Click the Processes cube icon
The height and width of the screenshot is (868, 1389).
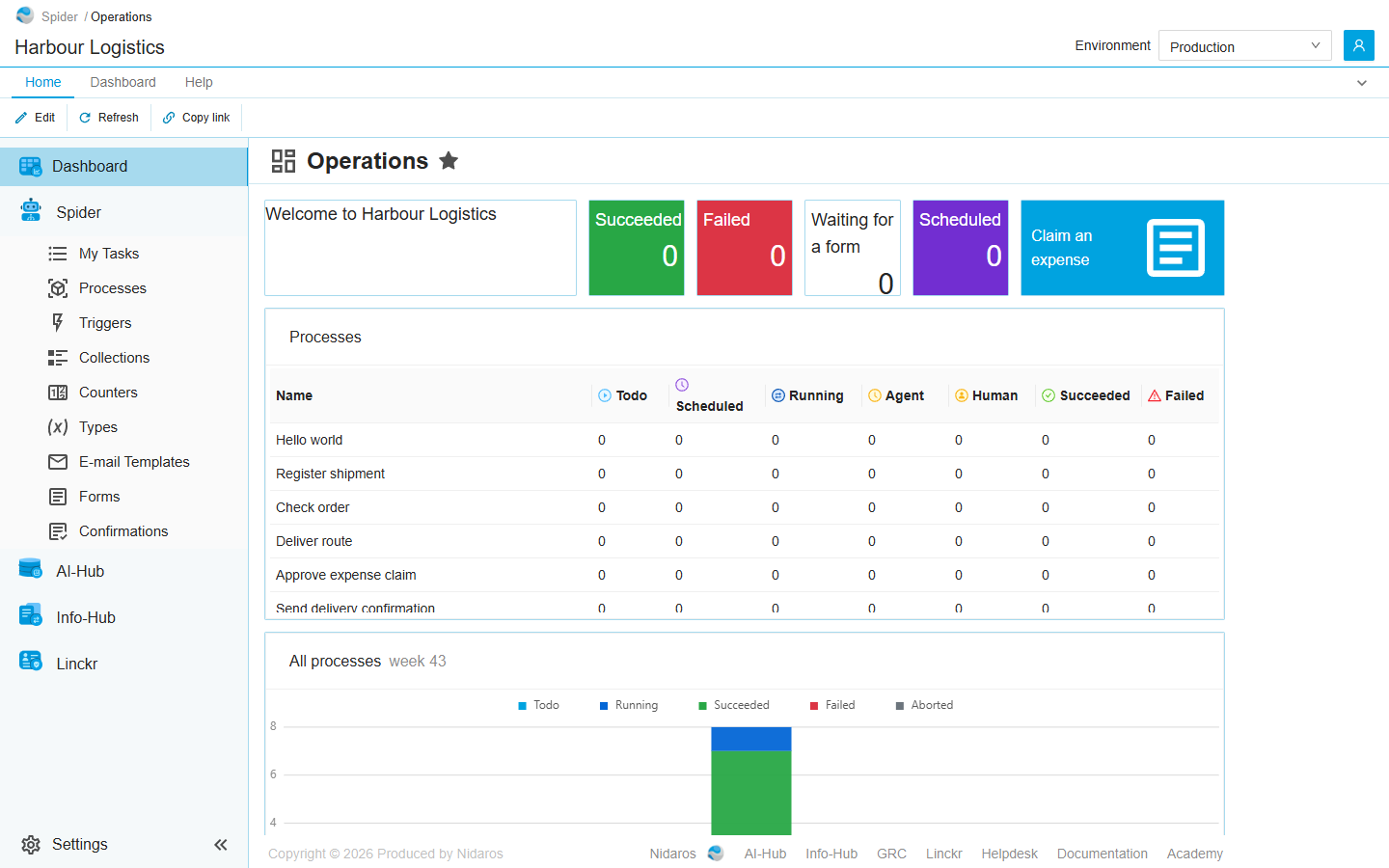[58, 288]
